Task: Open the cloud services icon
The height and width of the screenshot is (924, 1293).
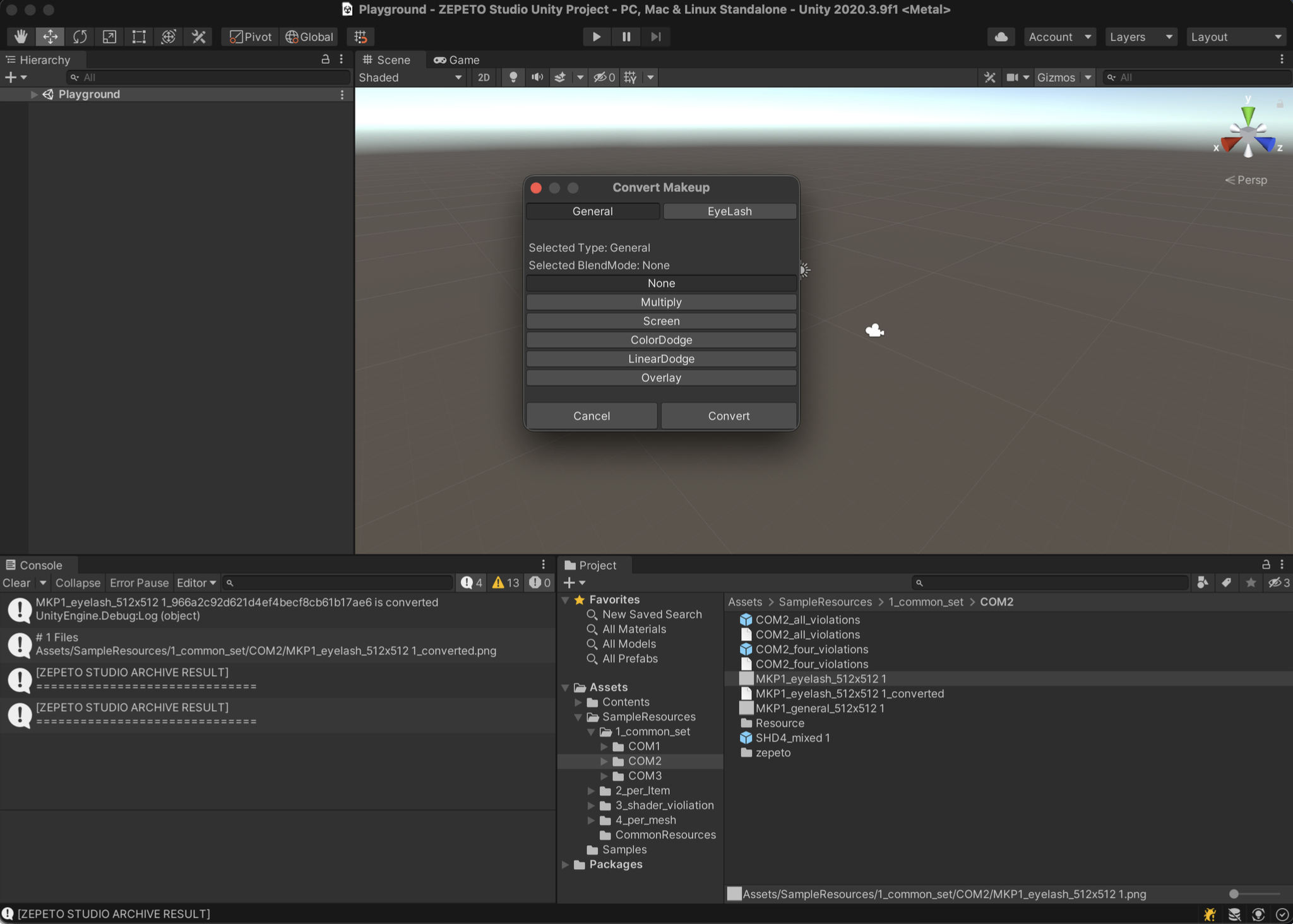Action: tap(1001, 37)
